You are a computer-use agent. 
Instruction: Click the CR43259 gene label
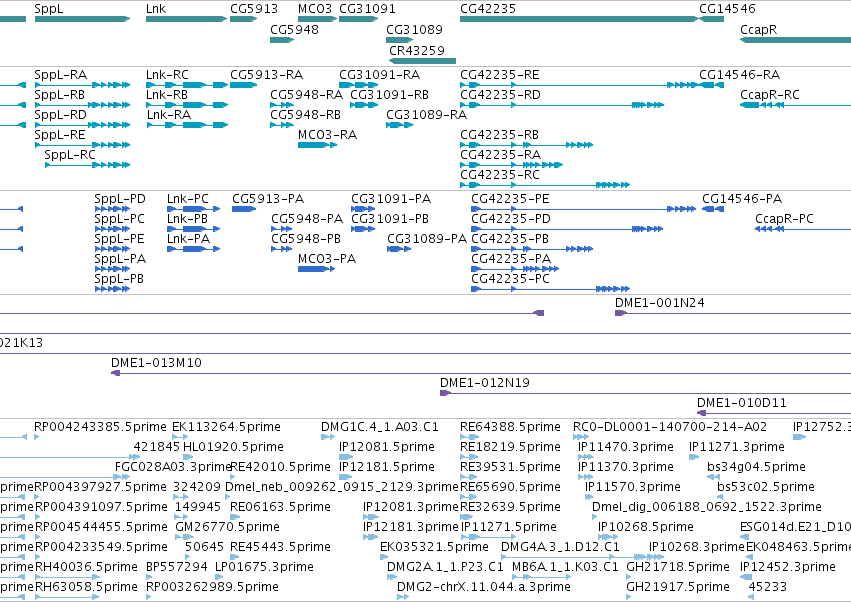tap(417, 50)
